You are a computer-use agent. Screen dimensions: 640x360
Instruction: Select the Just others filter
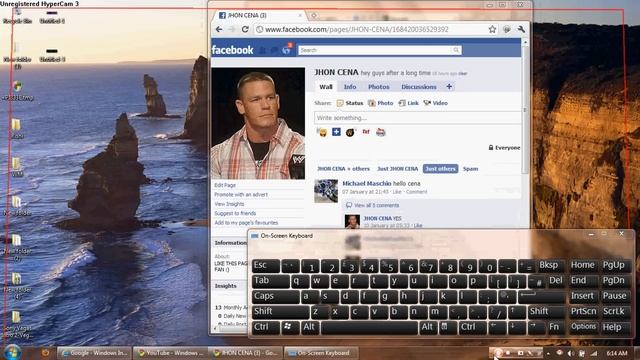440,169
